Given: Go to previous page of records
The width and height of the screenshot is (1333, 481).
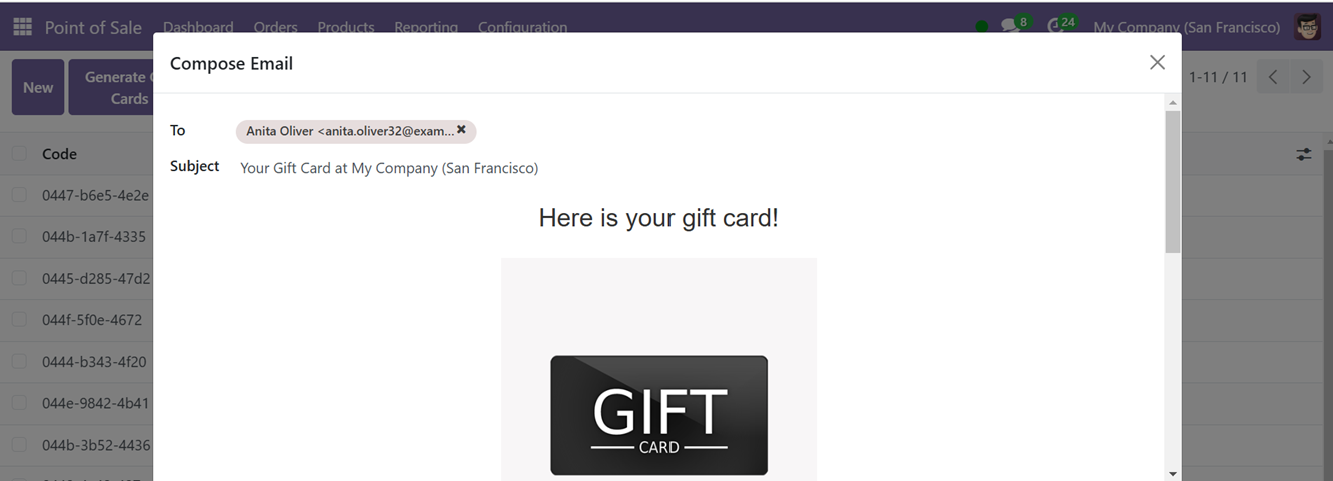Looking at the screenshot, I should click(1273, 77).
